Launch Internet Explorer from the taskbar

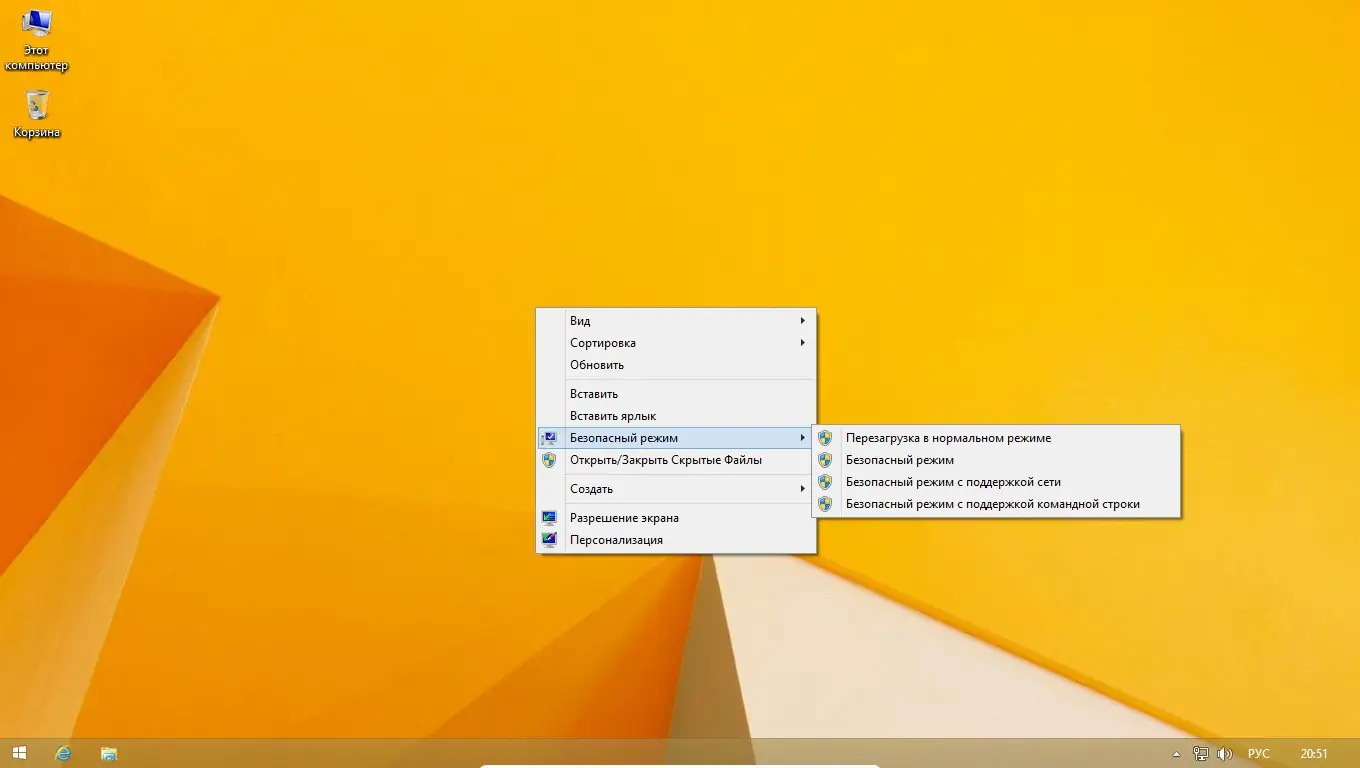tap(63, 753)
